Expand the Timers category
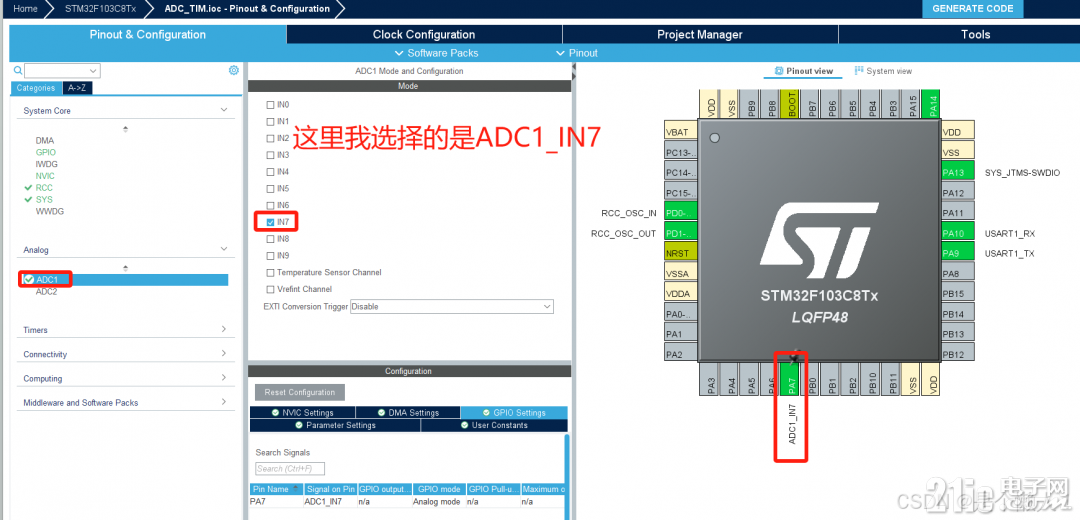The image size is (1080, 520). click(223, 330)
